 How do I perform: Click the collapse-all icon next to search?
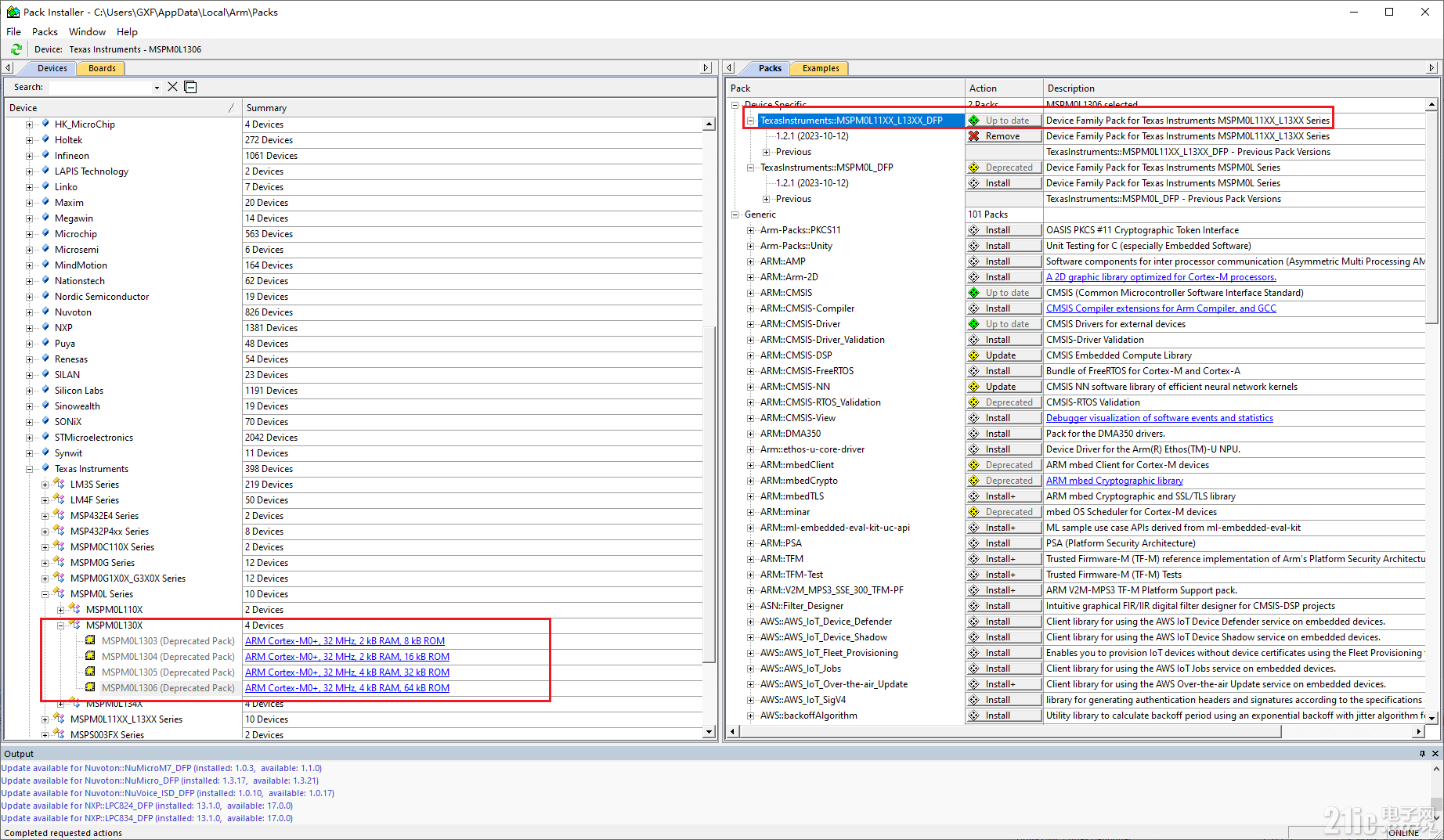click(190, 87)
